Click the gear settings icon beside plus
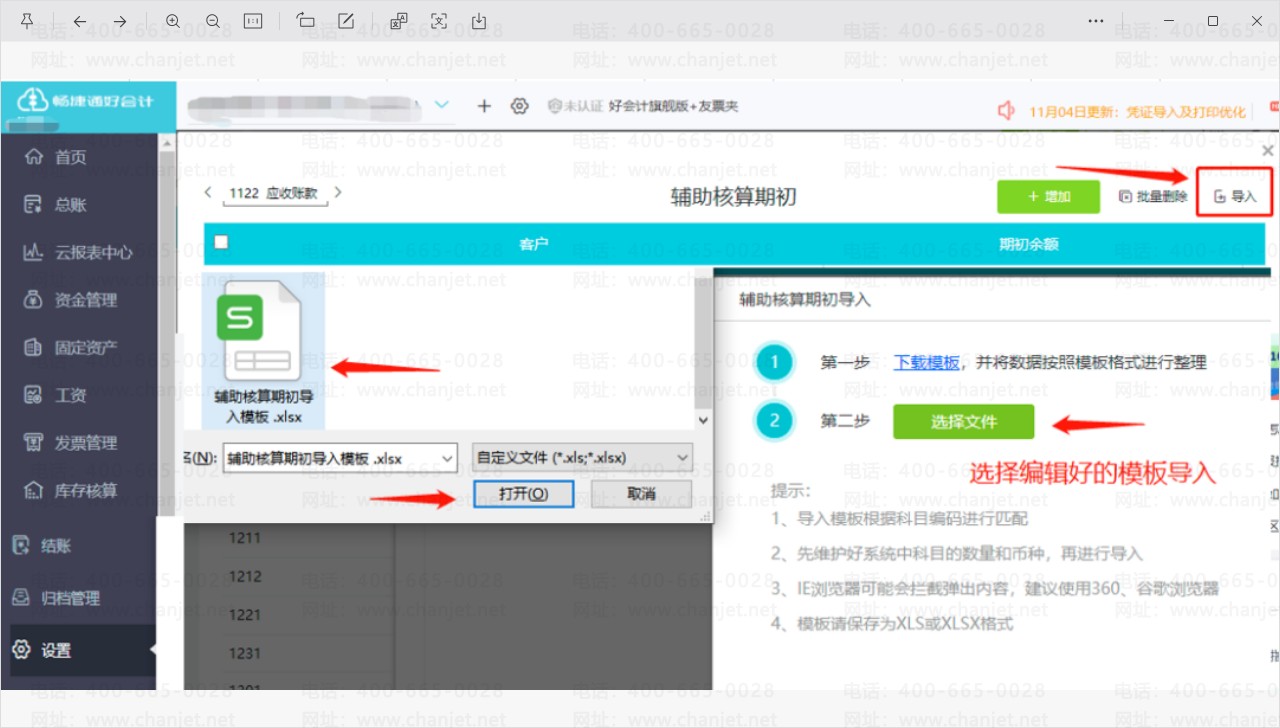This screenshot has height=728, width=1280. point(519,106)
